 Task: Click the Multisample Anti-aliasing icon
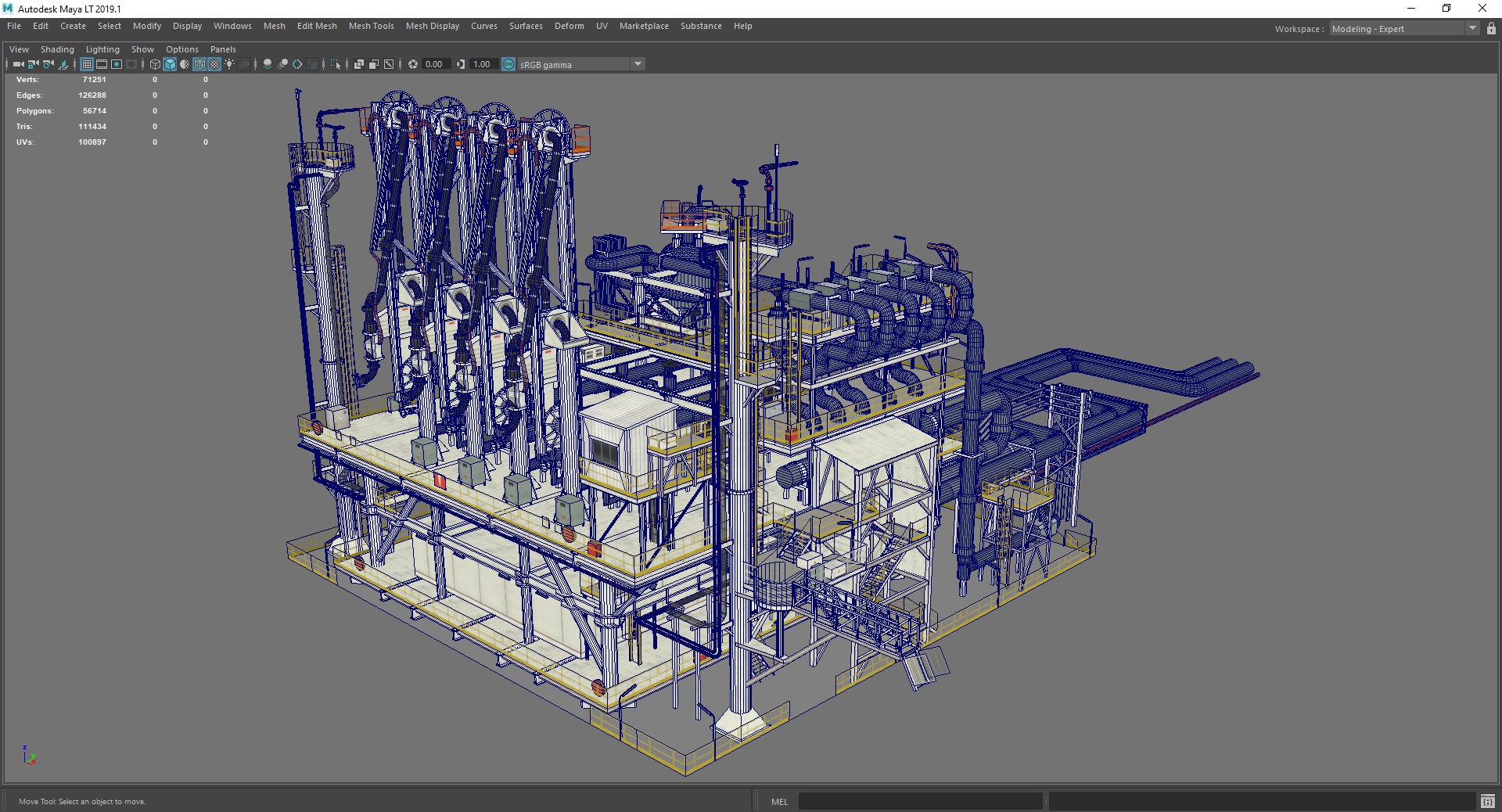click(297, 64)
